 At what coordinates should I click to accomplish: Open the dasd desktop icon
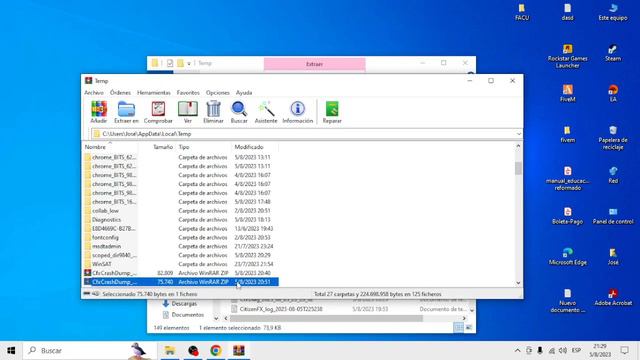coord(567,12)
